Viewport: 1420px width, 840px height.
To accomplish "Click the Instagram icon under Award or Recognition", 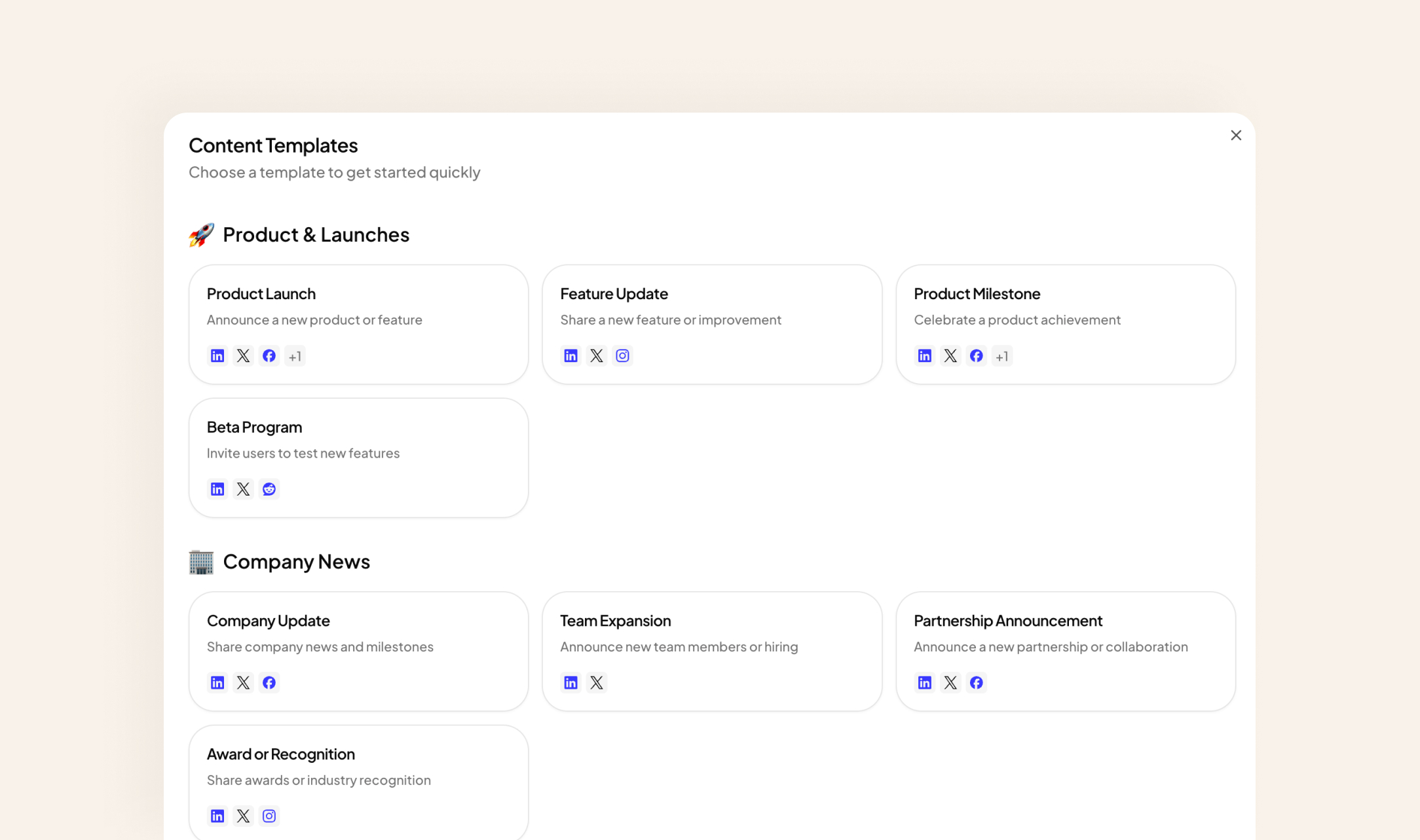I will point(269,816).
